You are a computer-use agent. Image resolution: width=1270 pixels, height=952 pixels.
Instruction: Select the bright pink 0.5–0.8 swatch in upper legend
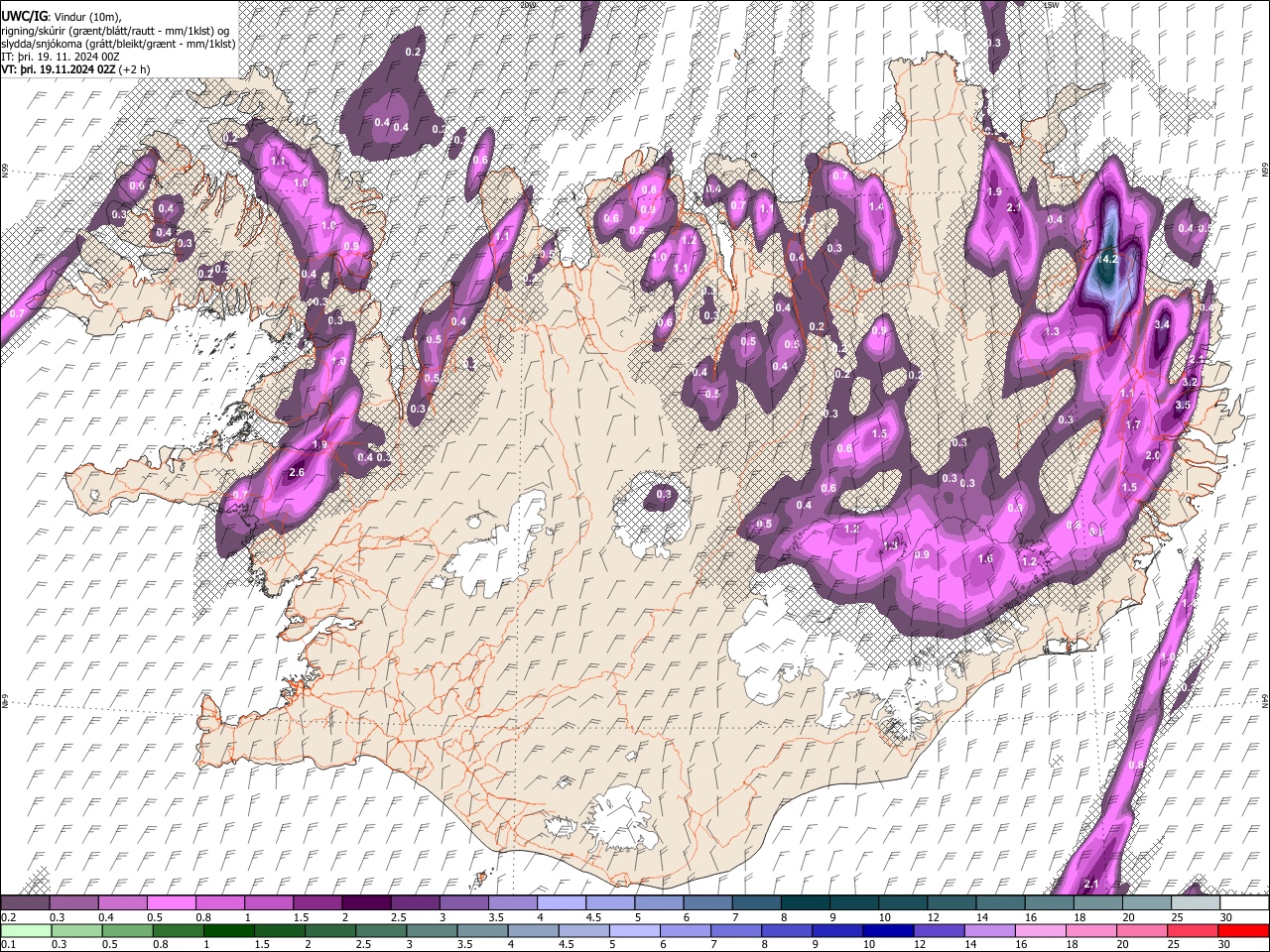(x=171, y=902)
